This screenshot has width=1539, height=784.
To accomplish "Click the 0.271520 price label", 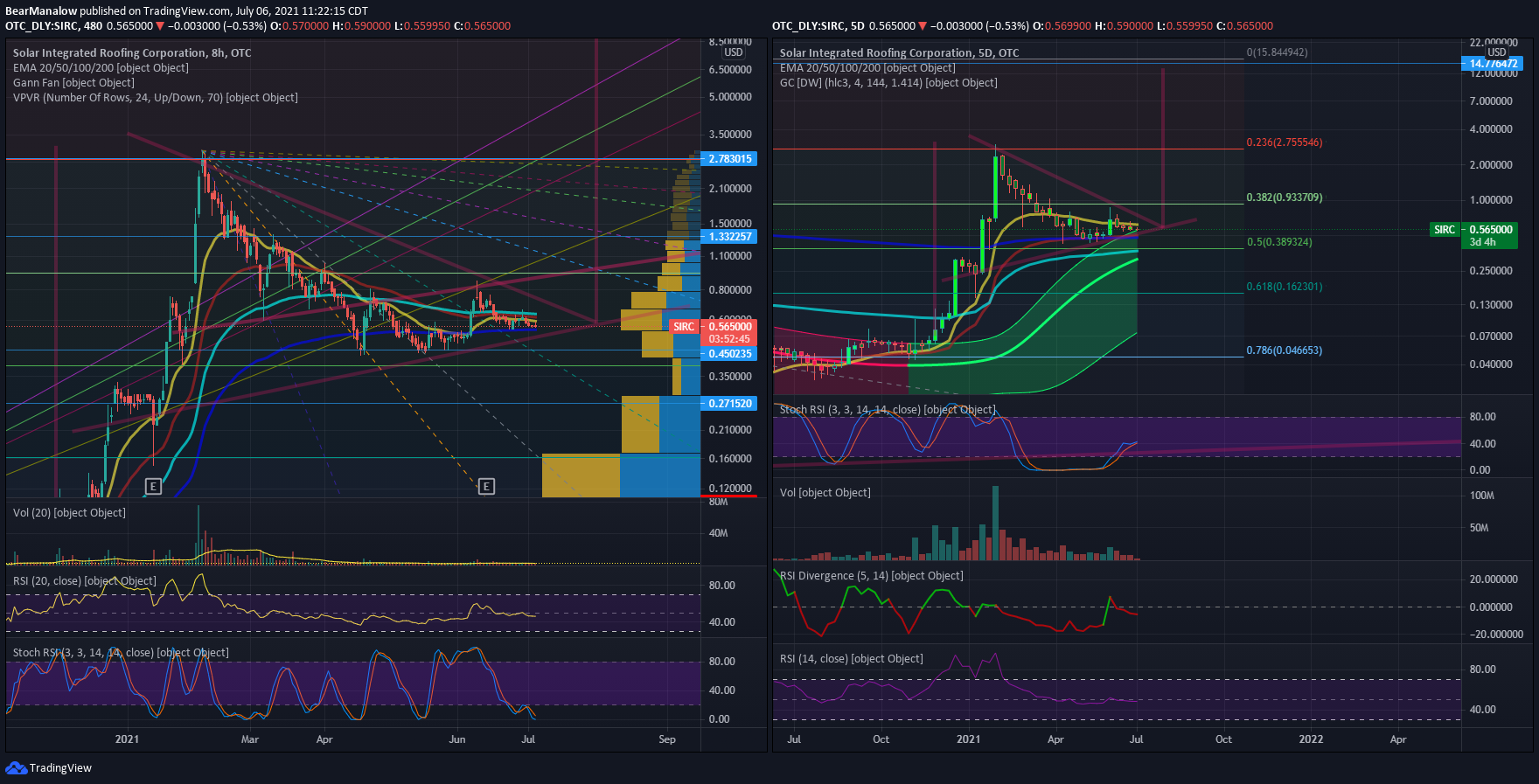I will (x=730, y=404).
